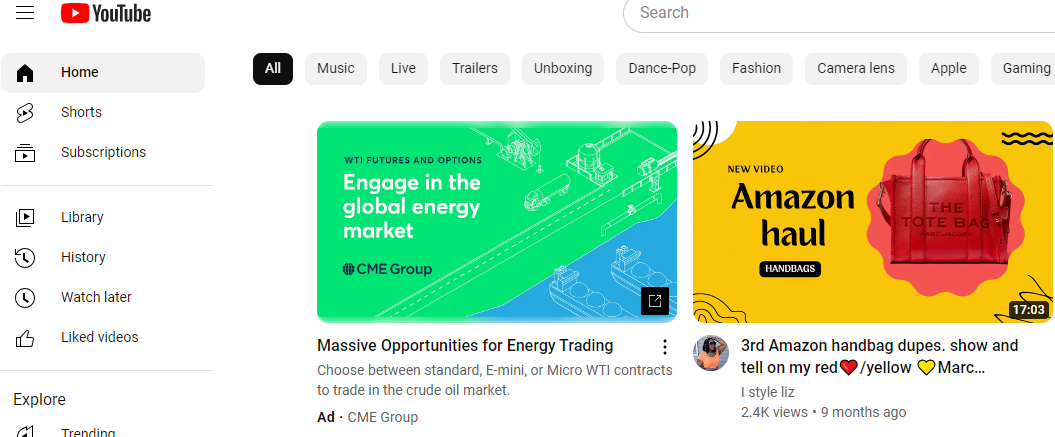
Task: Open the ad's three-dot options menu
Action: coord(665,347)
